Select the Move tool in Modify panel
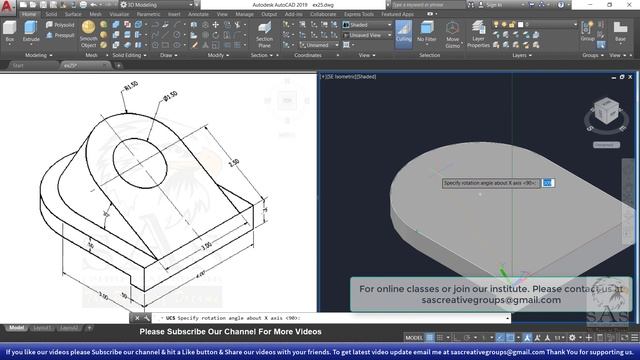640x360 pixels. (x=216, y=25)
